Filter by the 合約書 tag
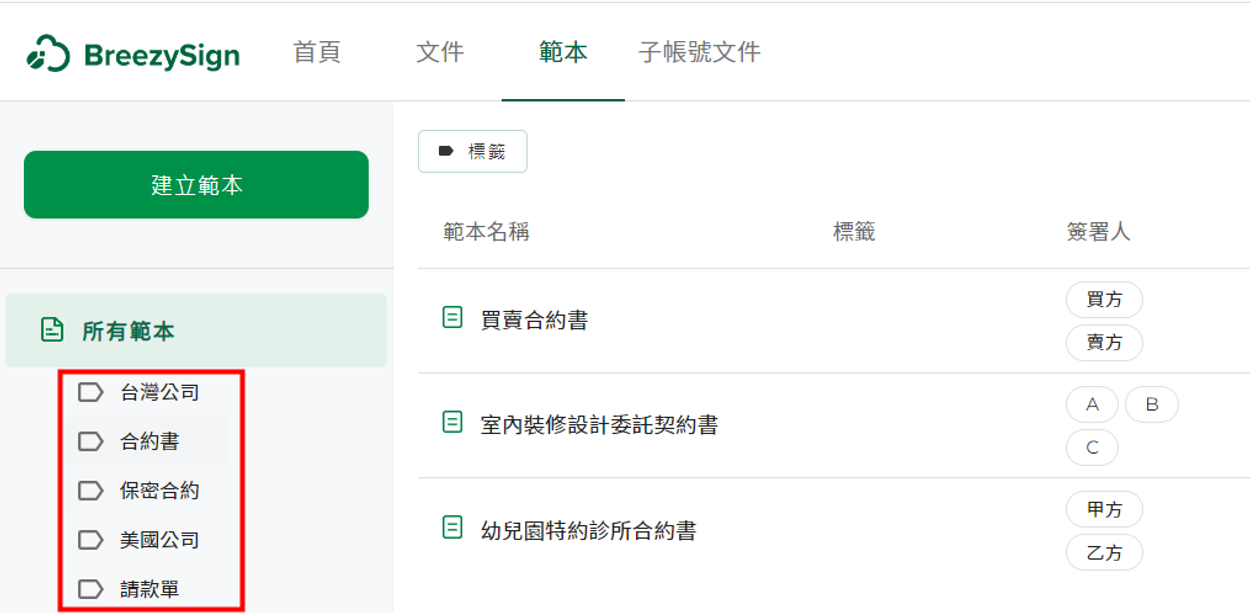1250x613 pixels. (x=149, y=441)
